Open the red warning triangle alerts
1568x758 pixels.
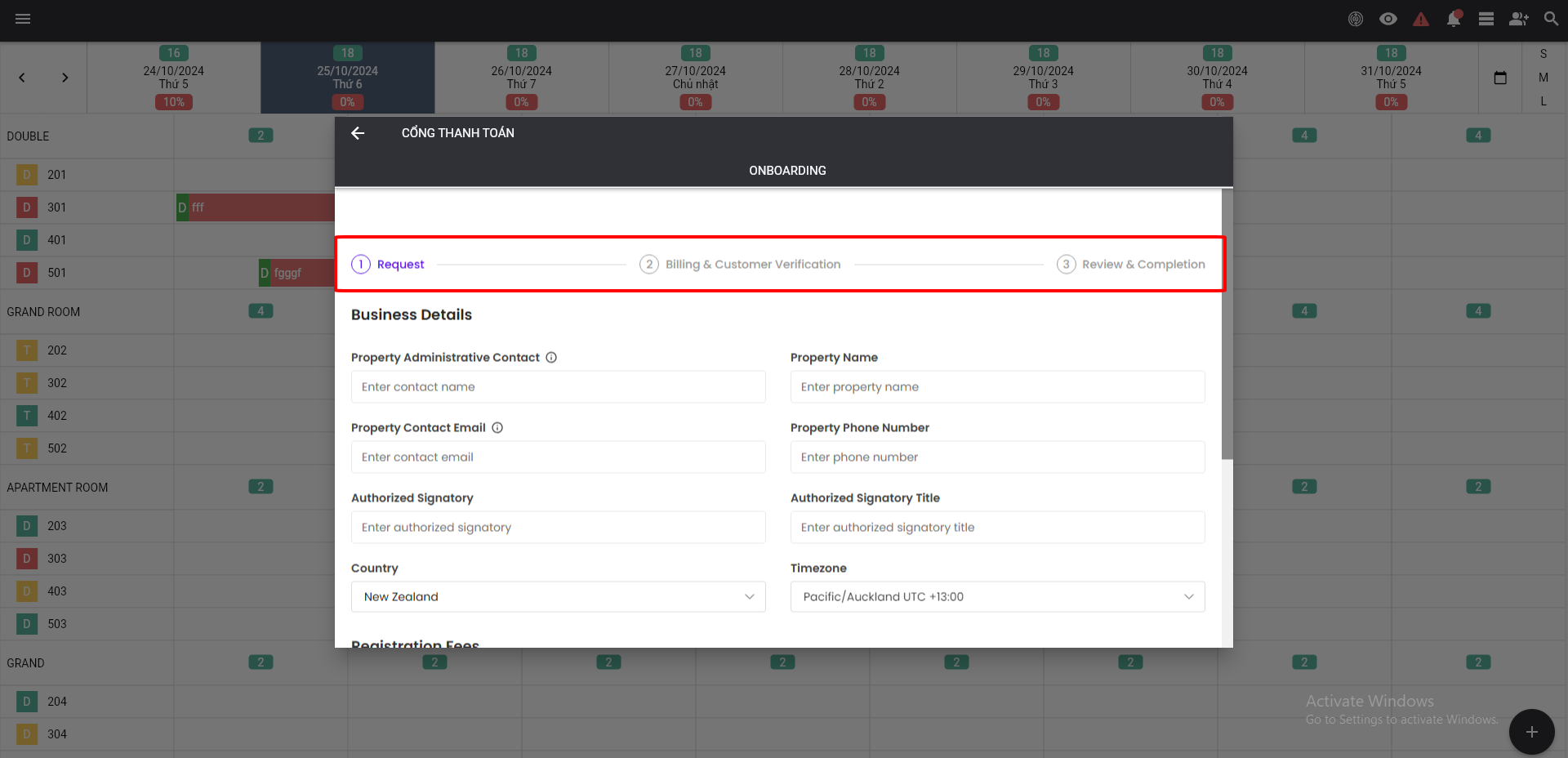pyautogui.click(x=1421, y=19)
